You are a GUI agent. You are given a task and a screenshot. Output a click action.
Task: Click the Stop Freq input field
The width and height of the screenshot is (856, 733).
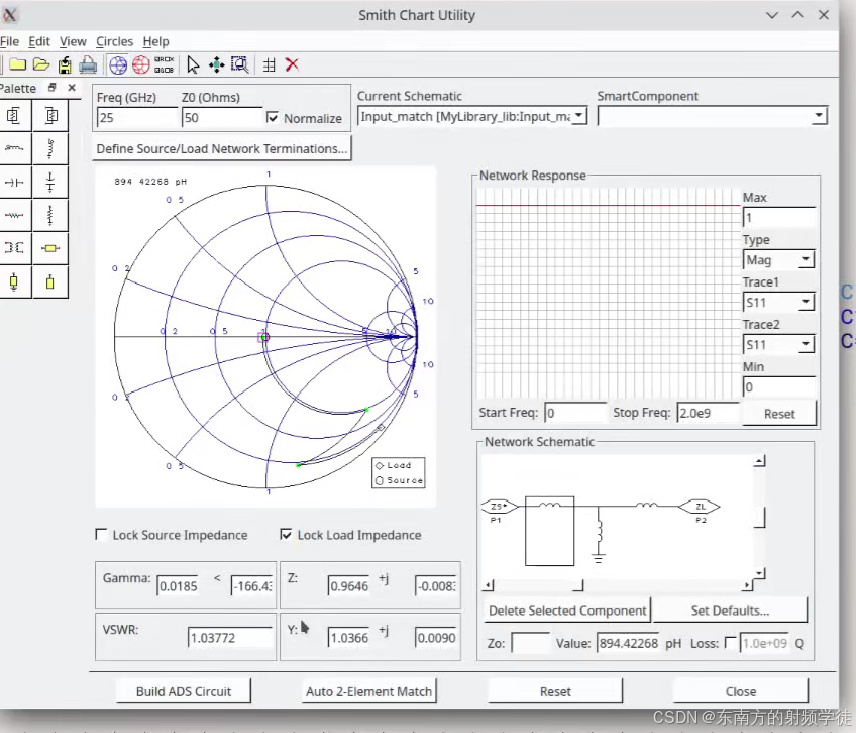708,413
